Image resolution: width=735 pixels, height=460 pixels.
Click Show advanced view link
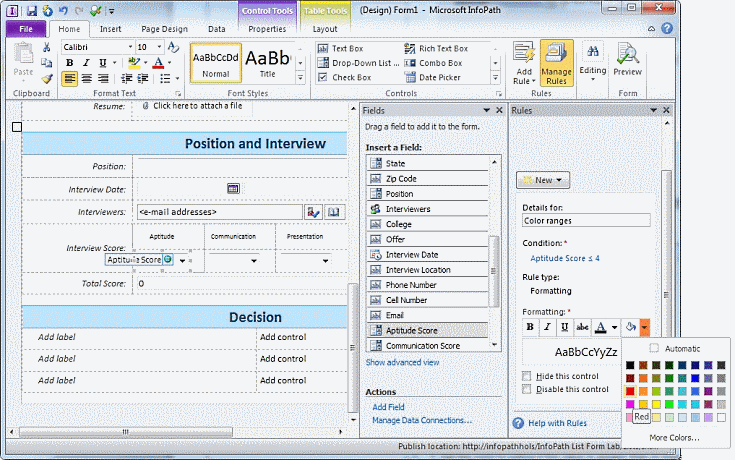(402, 362)
